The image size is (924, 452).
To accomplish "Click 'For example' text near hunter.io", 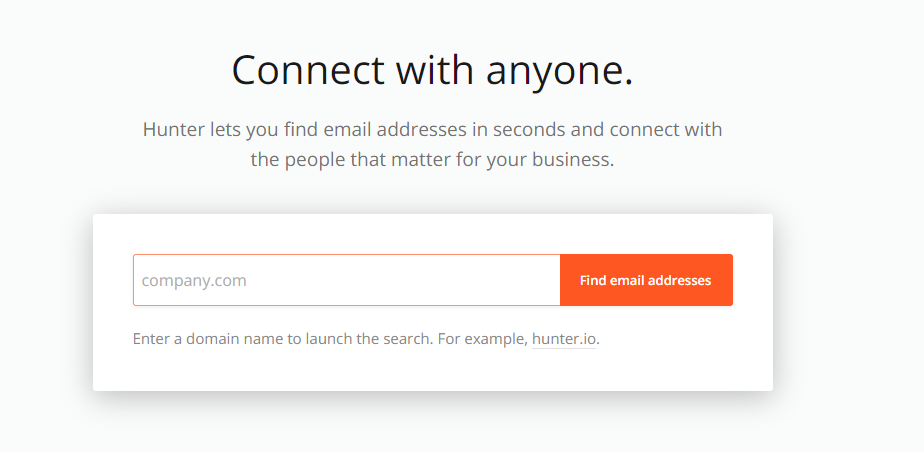I will (x=483, y=339).
